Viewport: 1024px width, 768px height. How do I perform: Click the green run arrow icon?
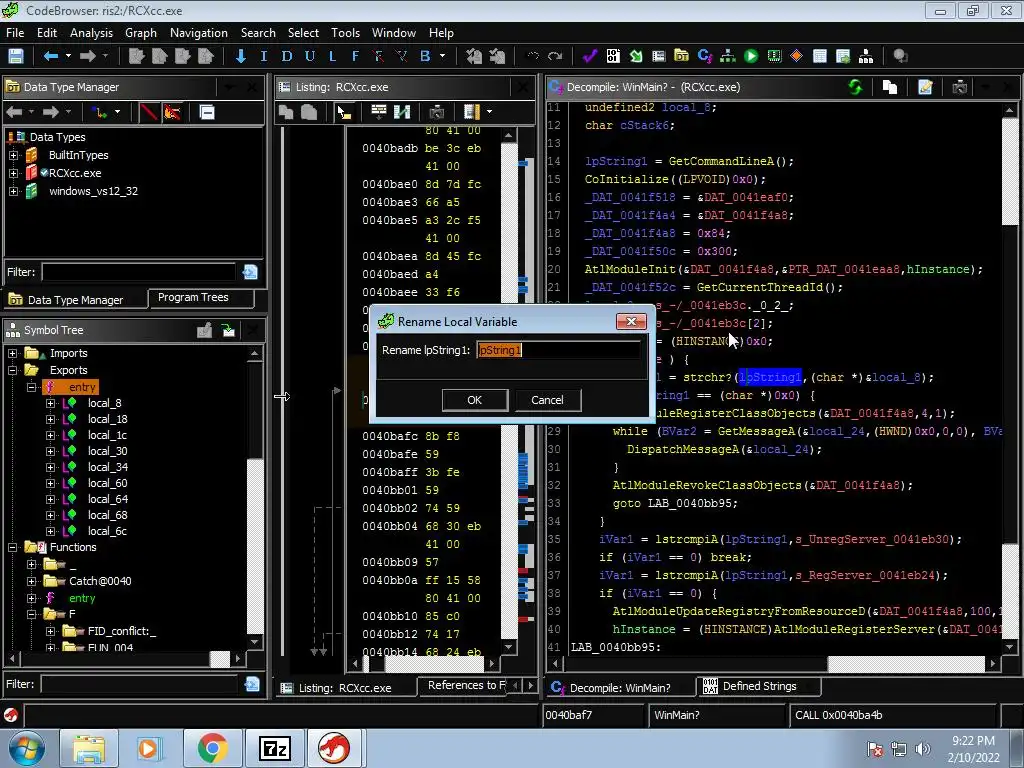click(x=751, y=56)
